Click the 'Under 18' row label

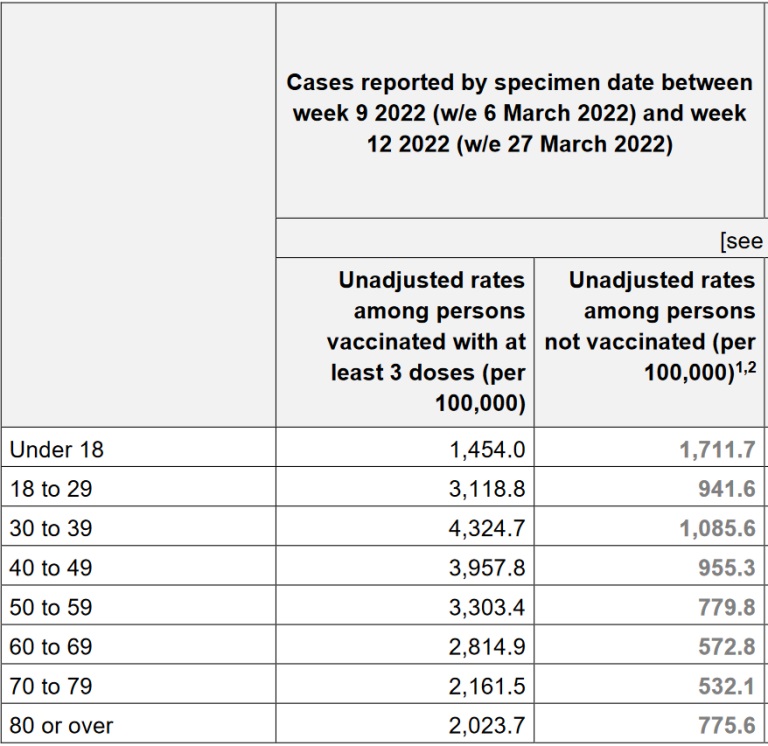56,450
